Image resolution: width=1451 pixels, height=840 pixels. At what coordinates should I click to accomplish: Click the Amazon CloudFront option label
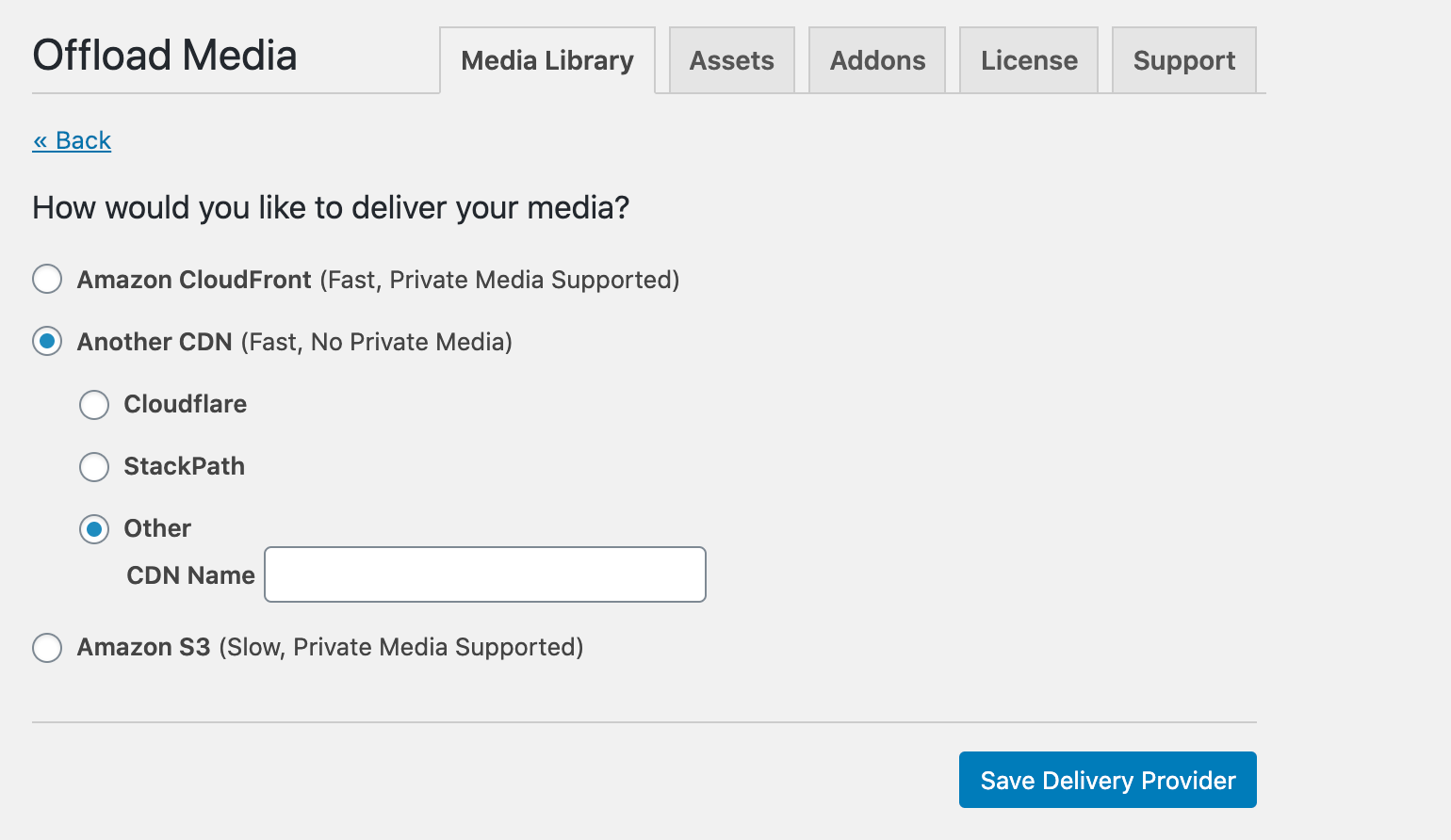[x=379, y=280]
